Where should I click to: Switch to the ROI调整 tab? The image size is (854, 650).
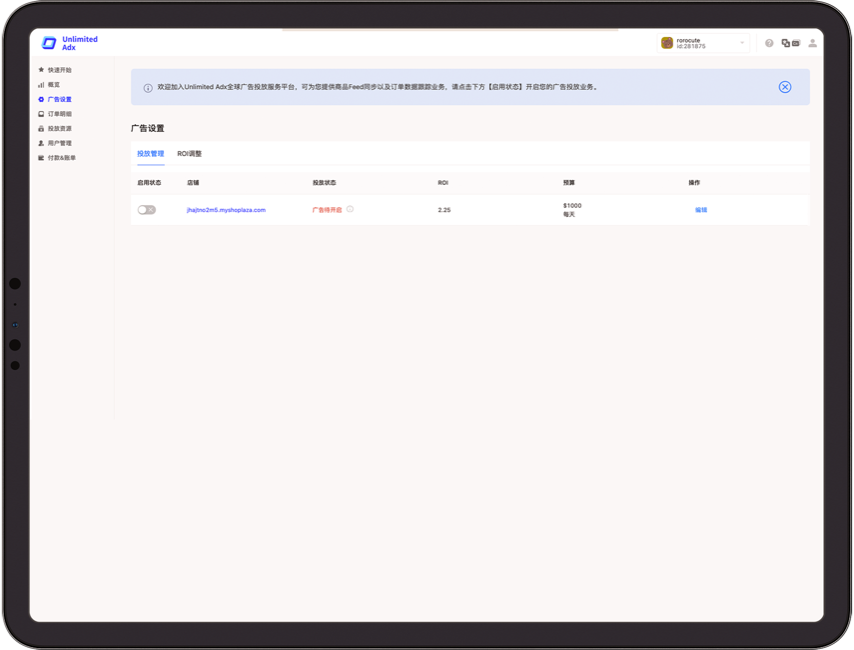189,154
